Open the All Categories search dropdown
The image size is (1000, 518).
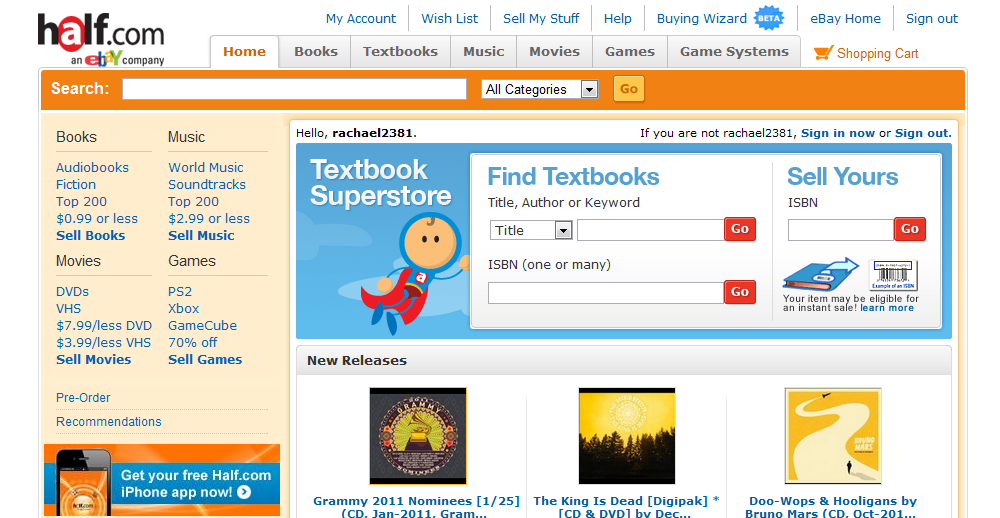540,89
